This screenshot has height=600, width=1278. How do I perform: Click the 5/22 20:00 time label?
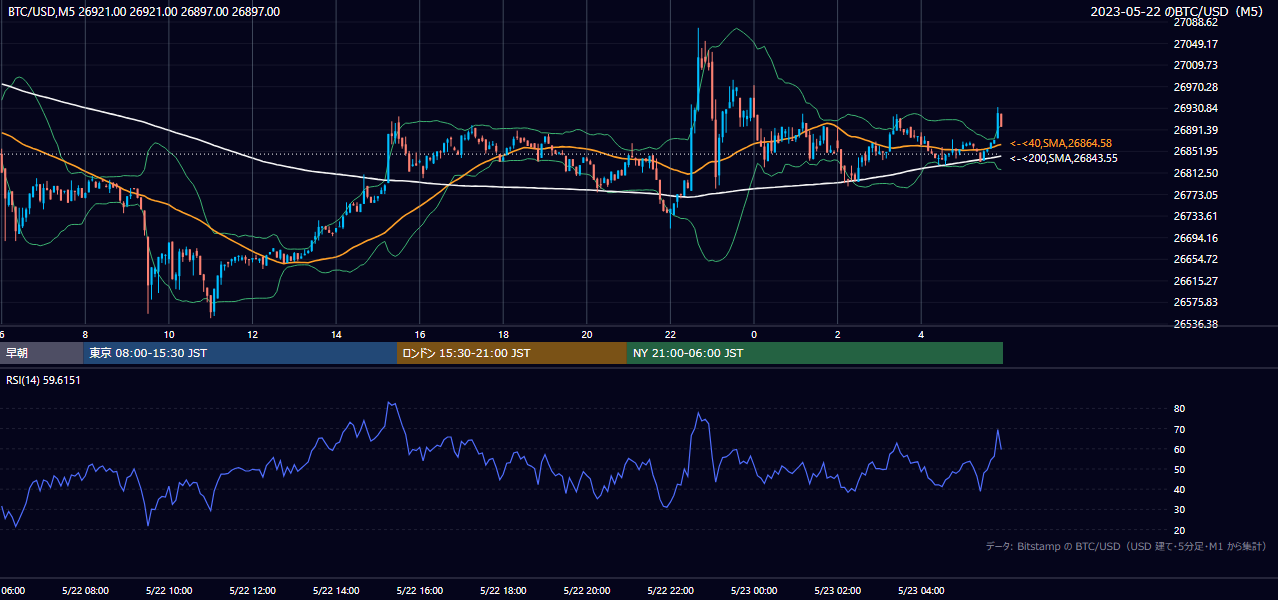tap(587, 590)
